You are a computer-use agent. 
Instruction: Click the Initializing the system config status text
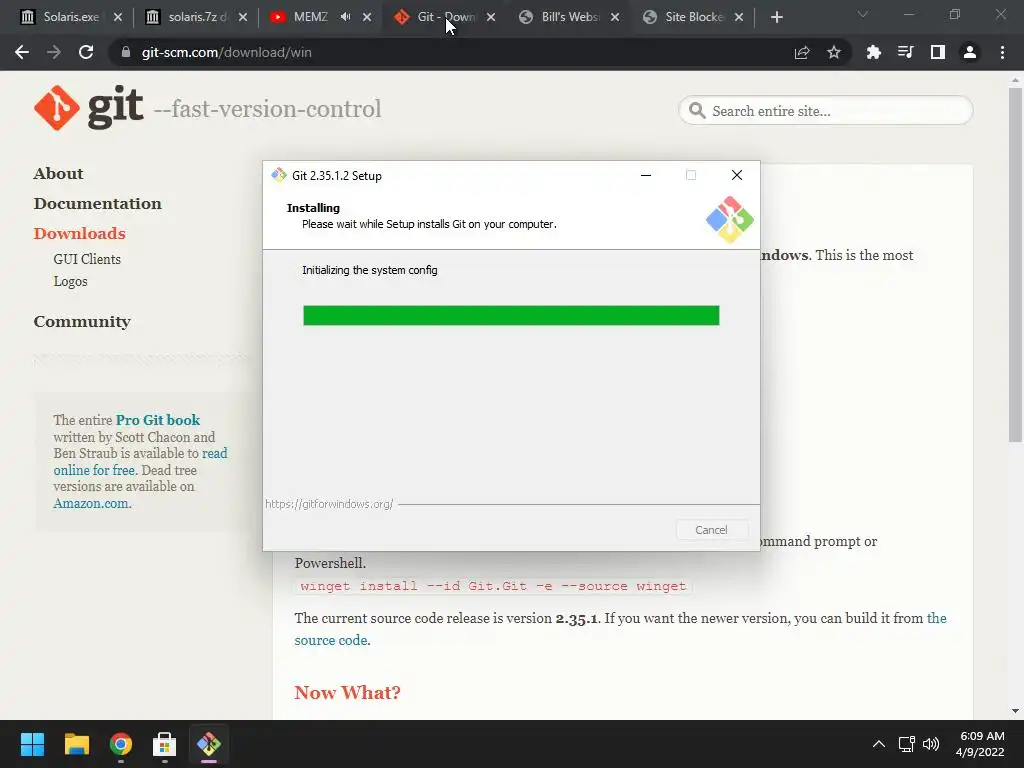click(370, 270)
